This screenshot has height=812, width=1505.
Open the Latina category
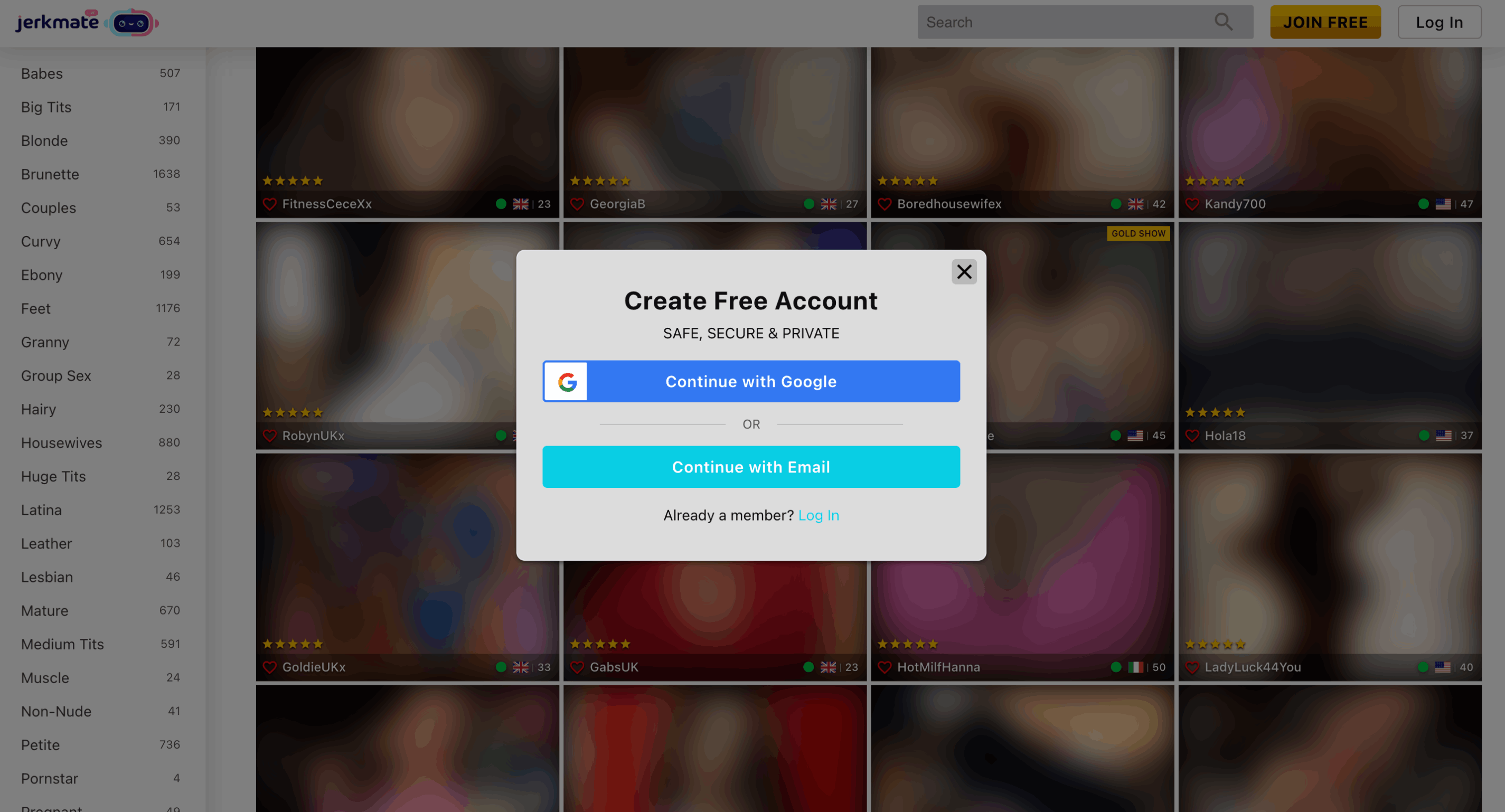click(42, 510)
